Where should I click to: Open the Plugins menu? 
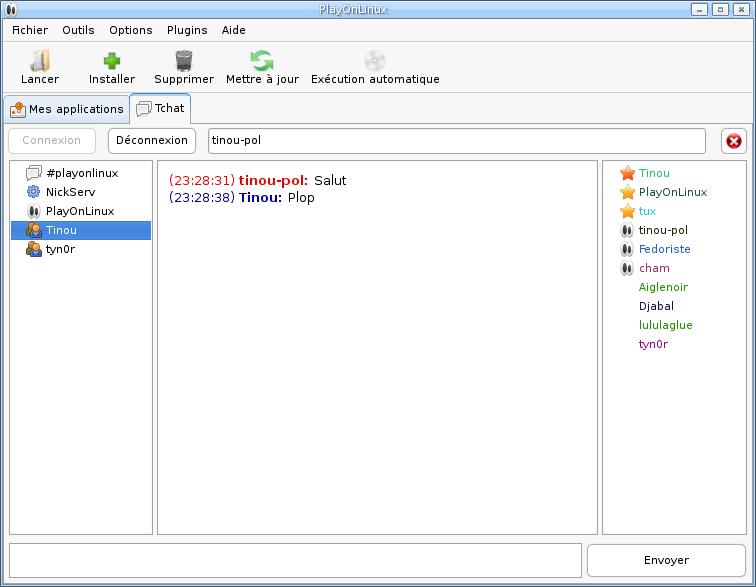point(187,30)
